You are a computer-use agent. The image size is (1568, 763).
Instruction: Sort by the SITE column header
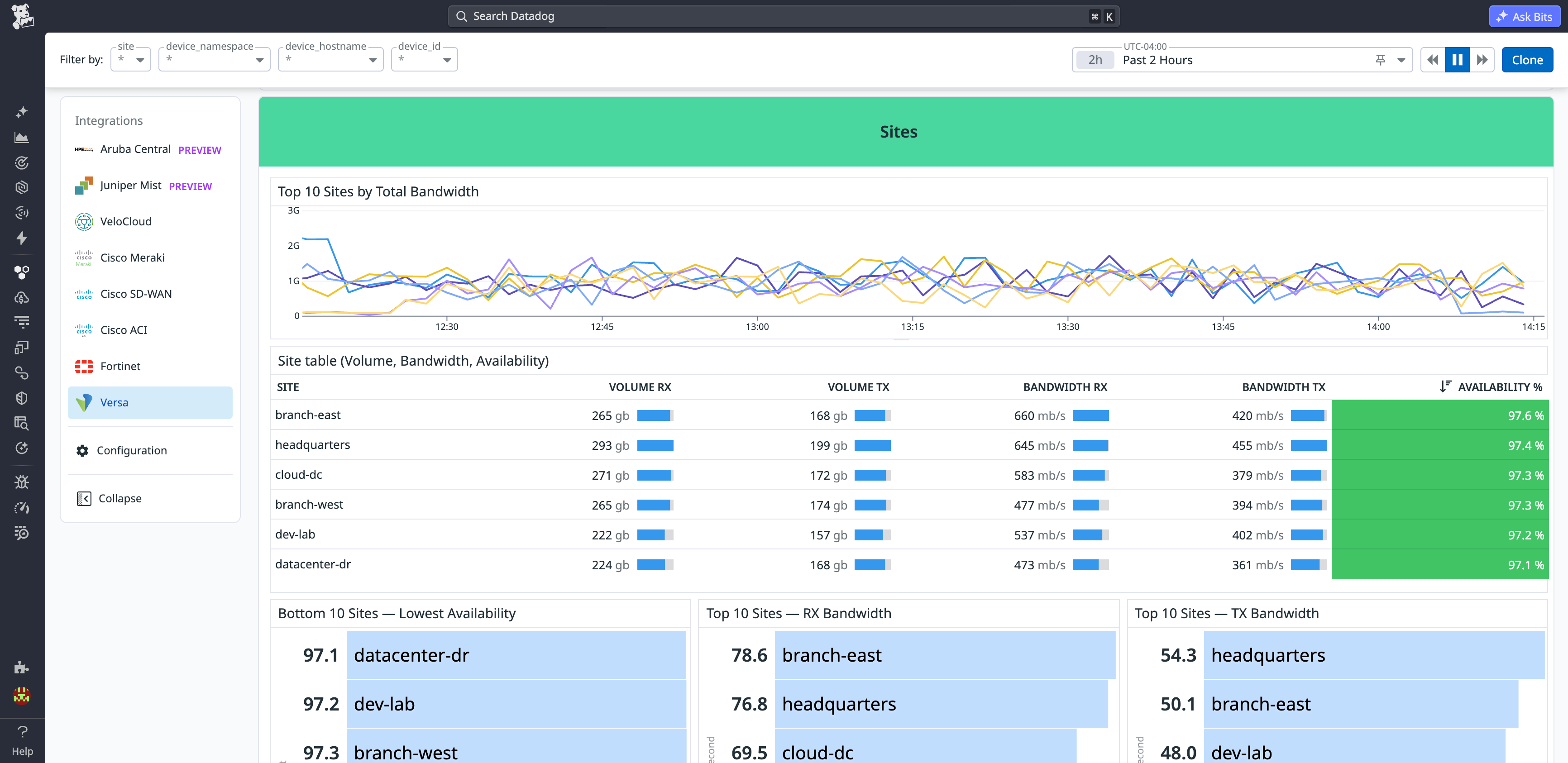(x=288, y=387)
